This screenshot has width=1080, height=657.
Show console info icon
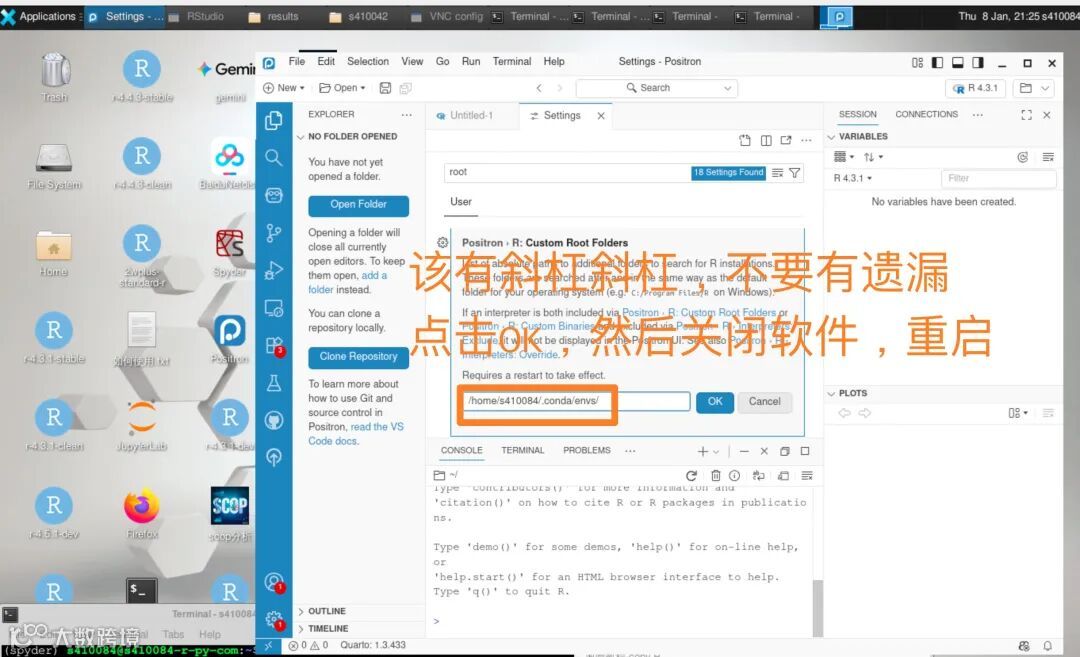click(734, 475)
